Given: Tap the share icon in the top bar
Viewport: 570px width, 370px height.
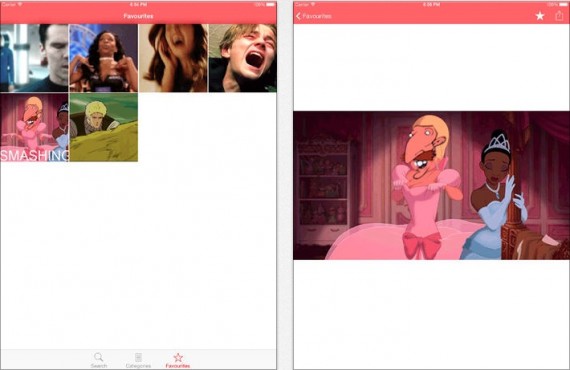Looking at the screenshot, I should tap(559, 16).
